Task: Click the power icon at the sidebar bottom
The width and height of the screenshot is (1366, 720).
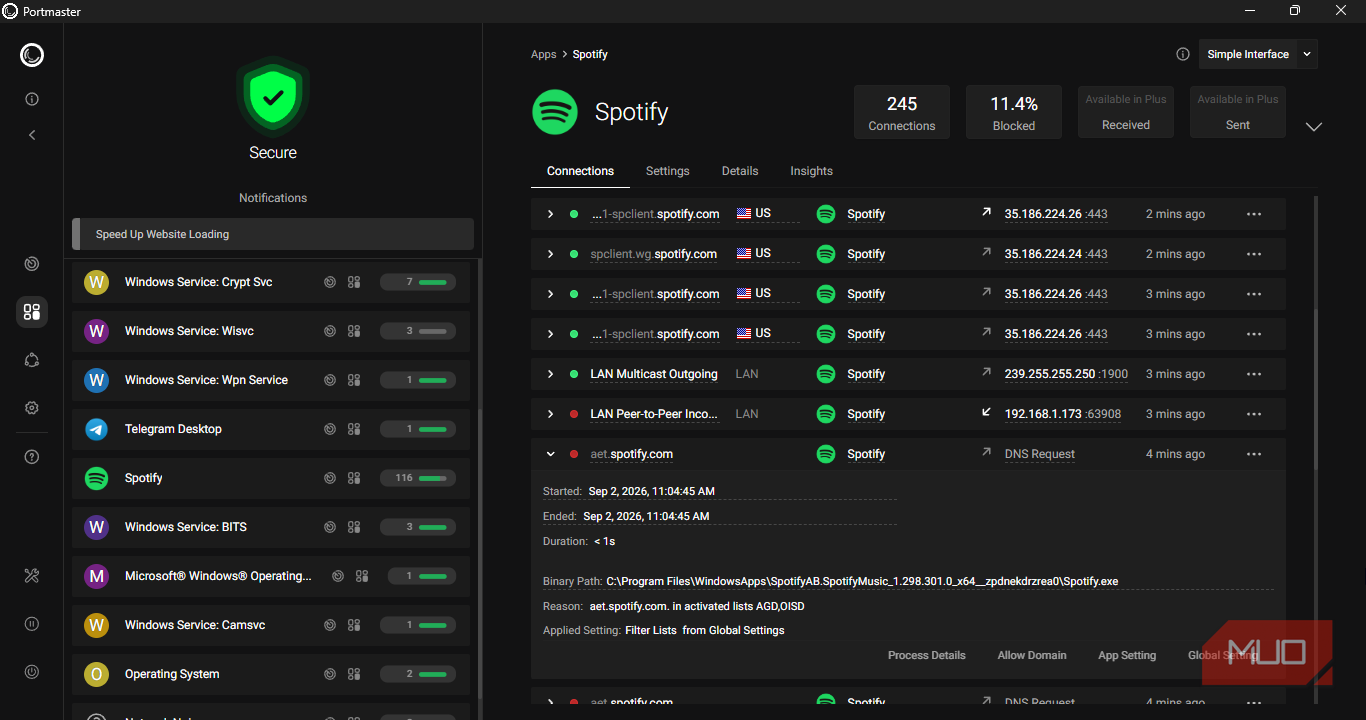Action: coord(32,672)
